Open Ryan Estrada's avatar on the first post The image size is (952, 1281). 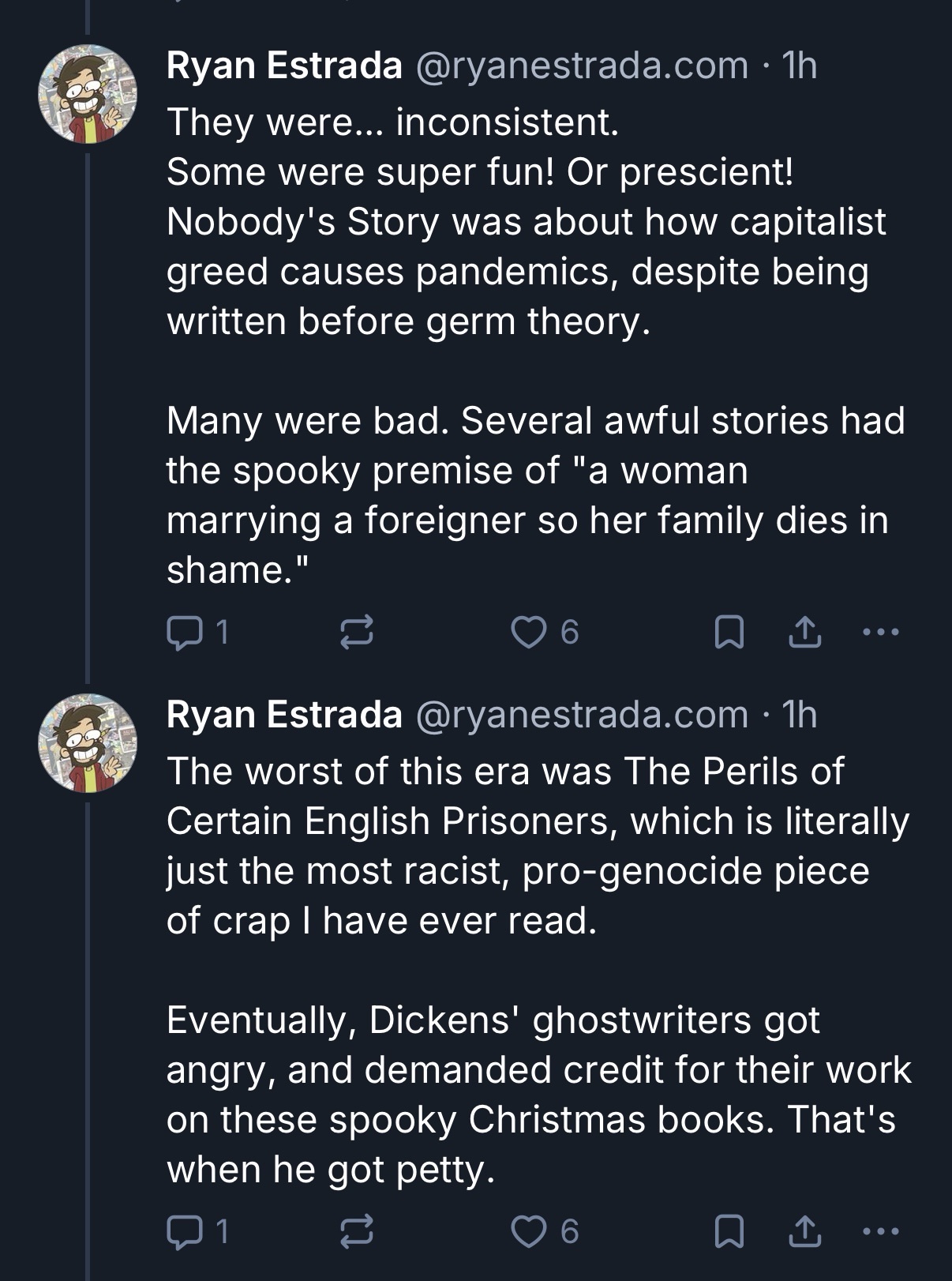coord(88,94)
